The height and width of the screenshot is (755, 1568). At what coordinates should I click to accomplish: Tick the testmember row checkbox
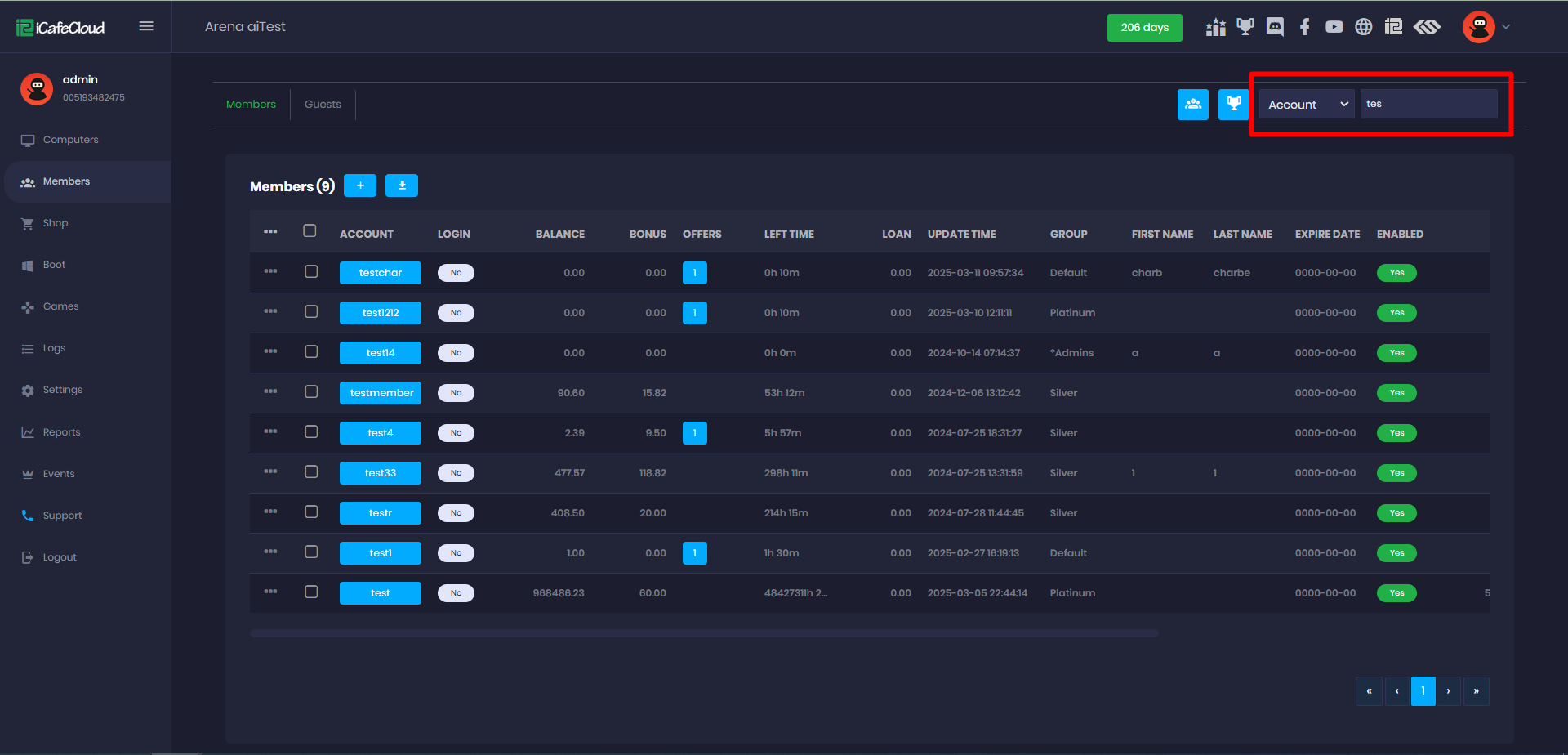point(311,391)
